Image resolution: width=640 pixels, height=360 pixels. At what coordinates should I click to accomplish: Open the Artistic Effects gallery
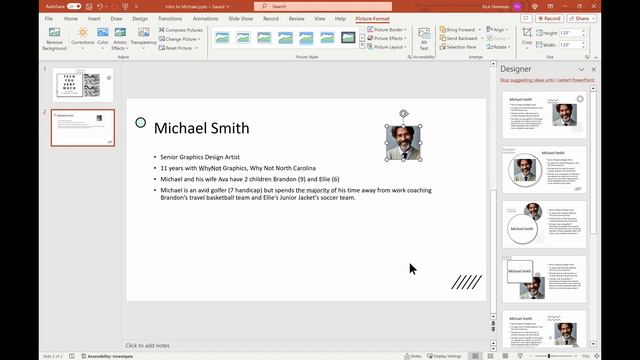(120, 39)
